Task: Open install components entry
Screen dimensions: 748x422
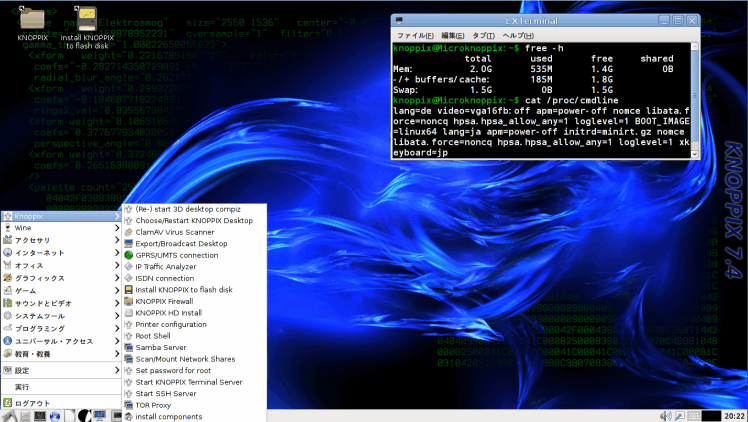Action: pos(195,417)
